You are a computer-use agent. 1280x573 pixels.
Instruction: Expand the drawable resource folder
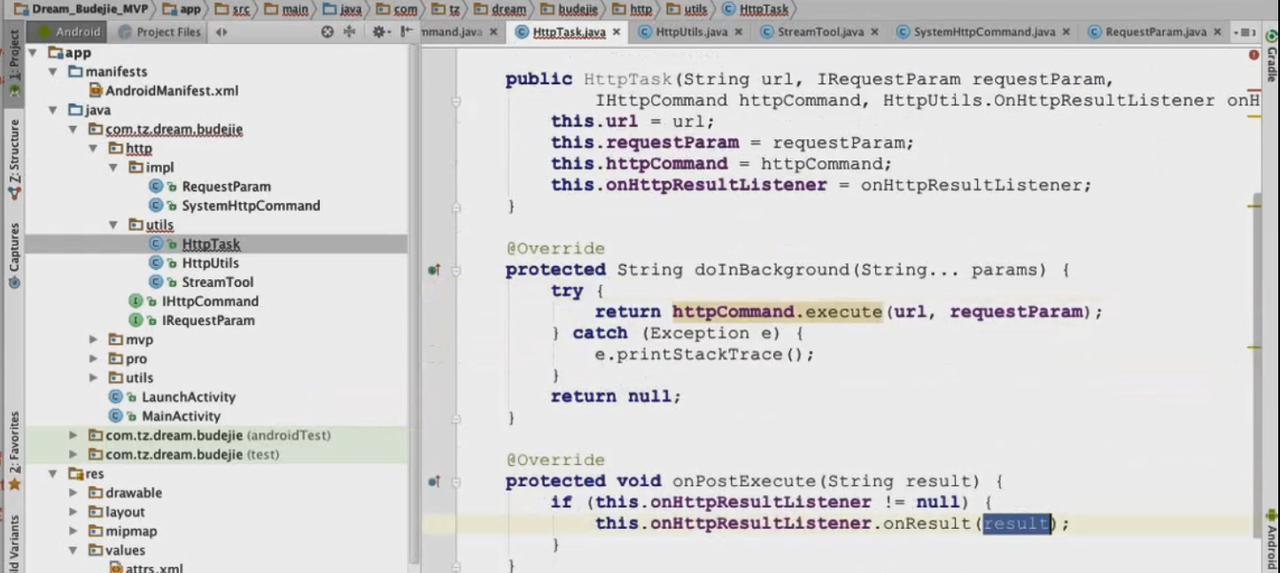(73, 493)
